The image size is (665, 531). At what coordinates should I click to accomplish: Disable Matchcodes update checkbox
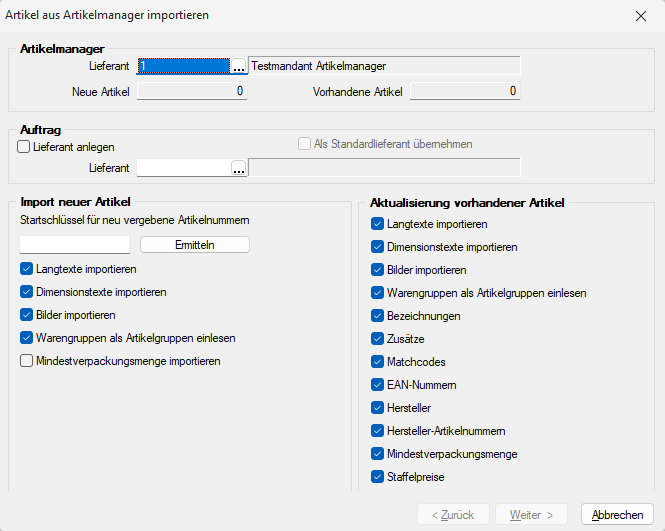point(377,361)
